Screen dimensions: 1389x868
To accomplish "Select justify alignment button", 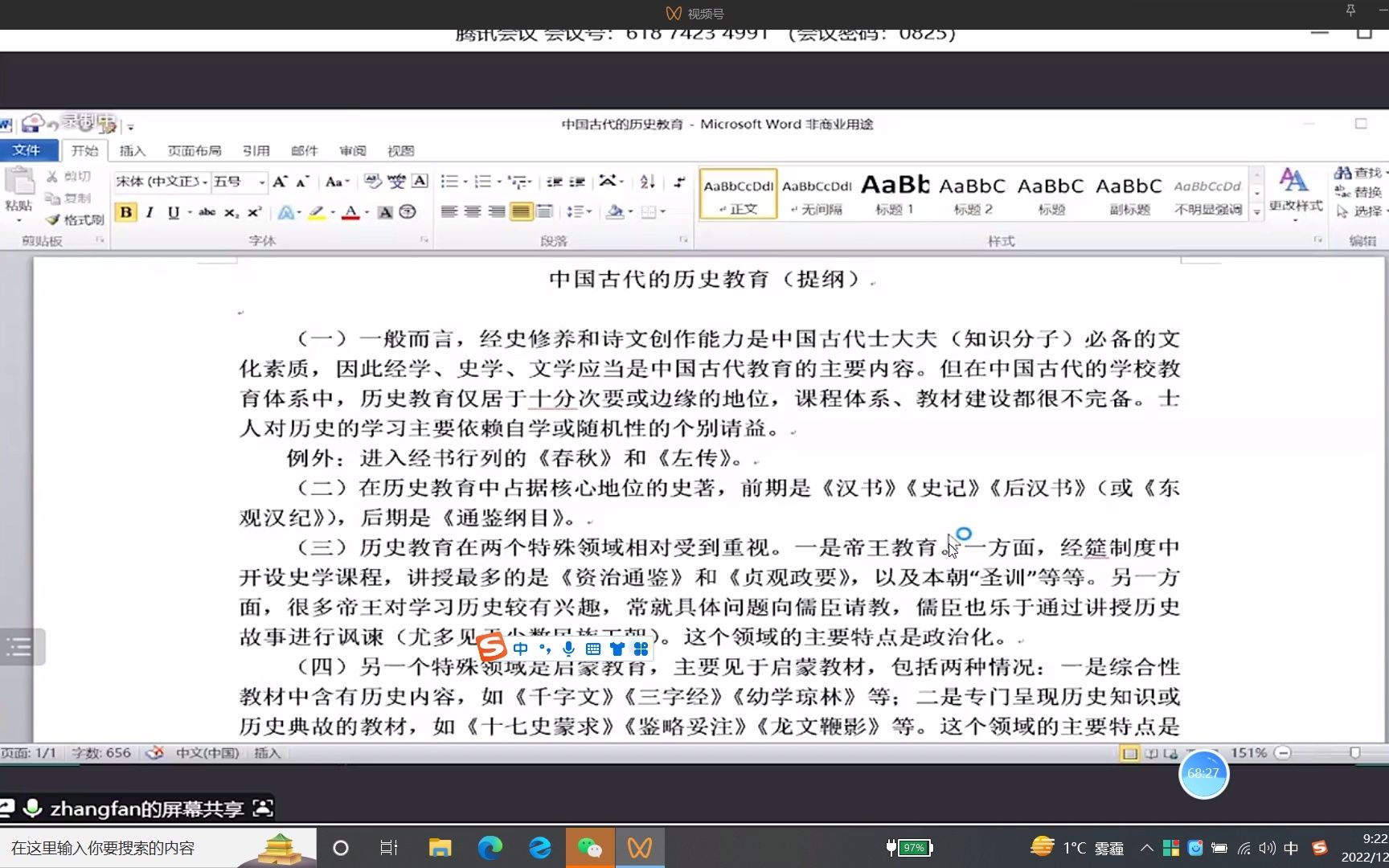I will pyautogui.click(x=521, y=211).
